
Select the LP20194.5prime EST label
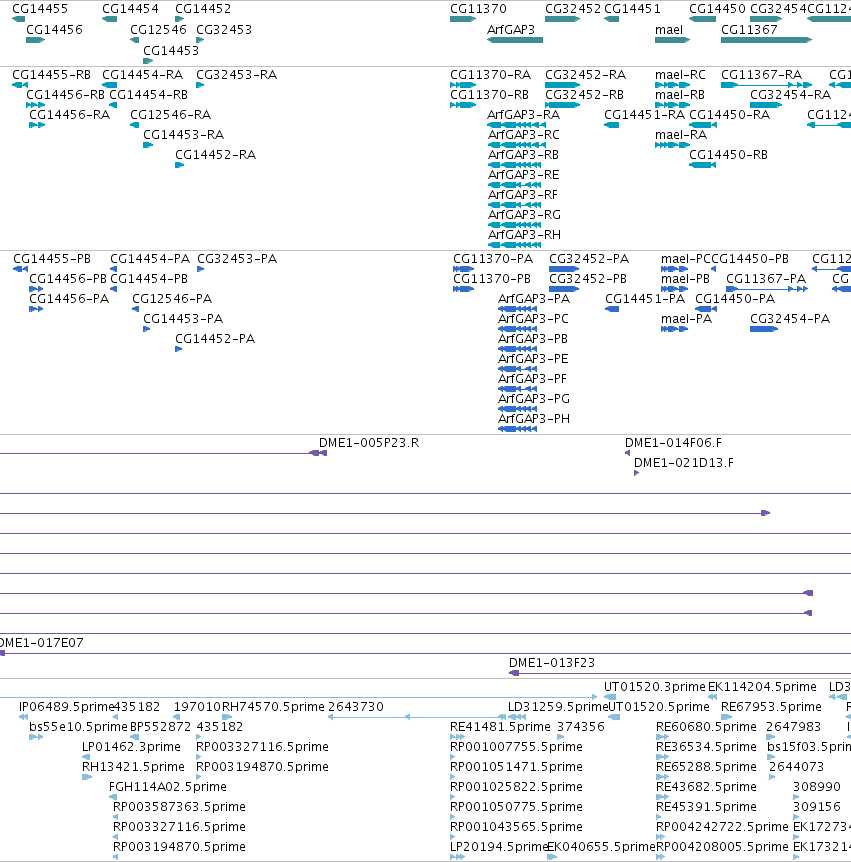[x=499, y=847]
